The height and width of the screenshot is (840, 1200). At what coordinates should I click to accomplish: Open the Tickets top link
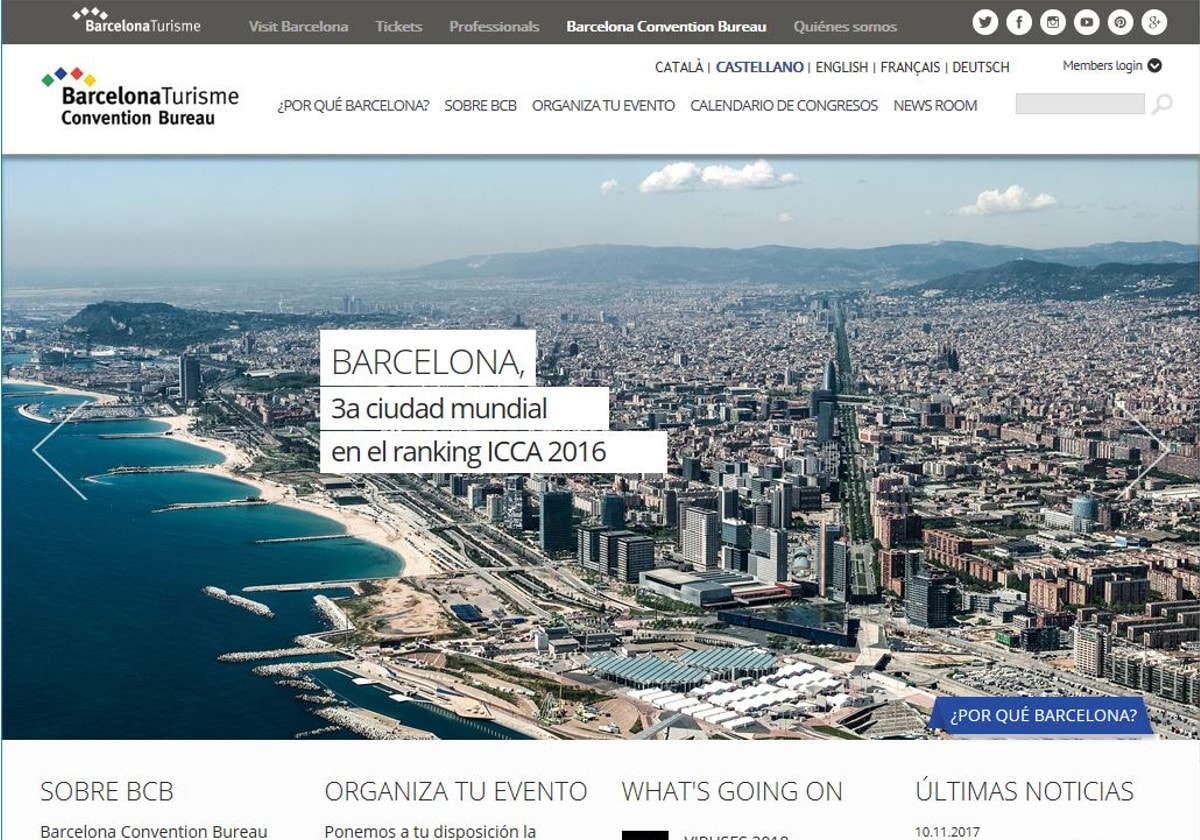pyautogui.click(x=399, y=27)
